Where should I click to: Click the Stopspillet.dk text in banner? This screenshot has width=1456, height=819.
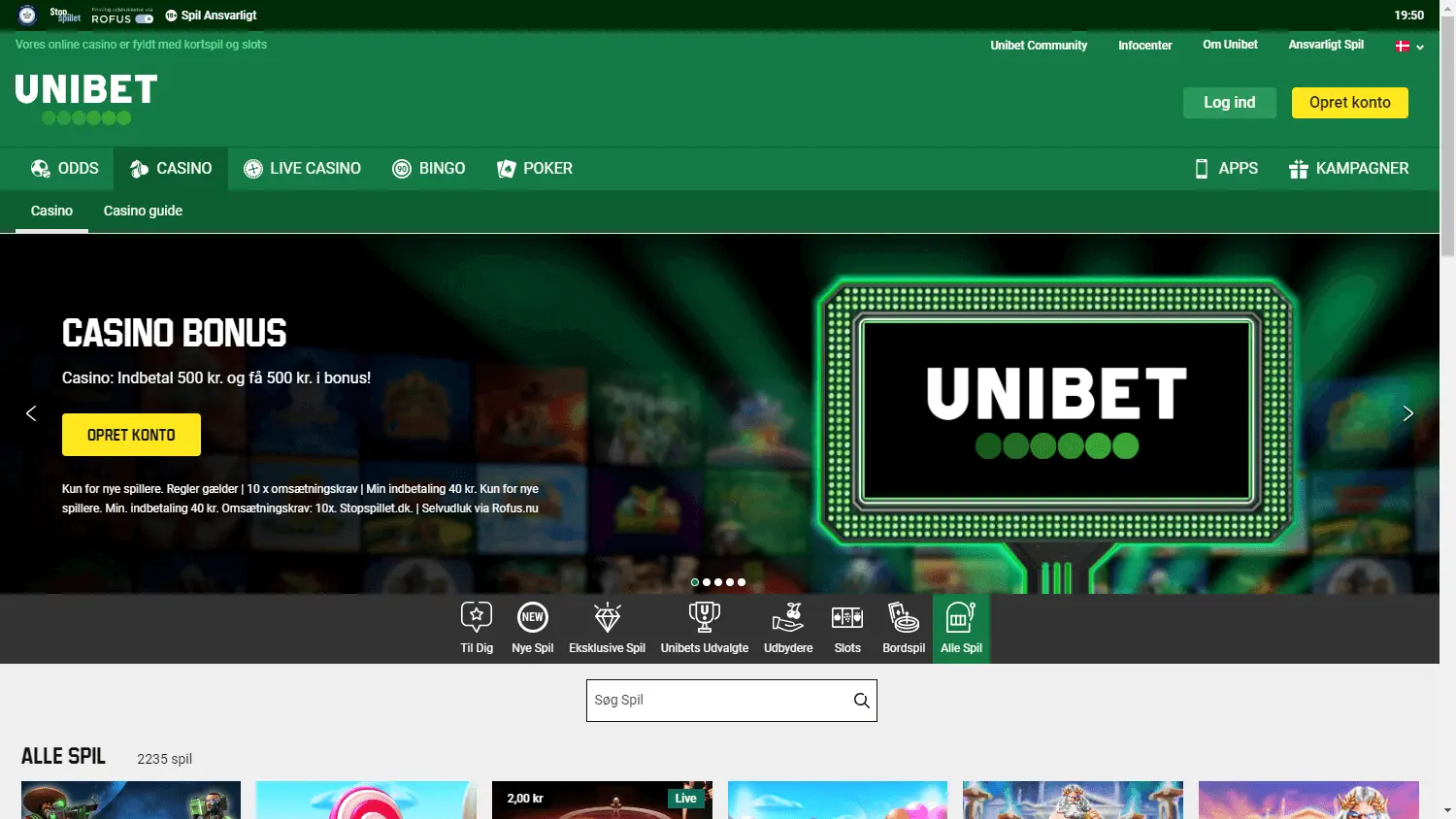pyautogui.click(x=376, y=508)
